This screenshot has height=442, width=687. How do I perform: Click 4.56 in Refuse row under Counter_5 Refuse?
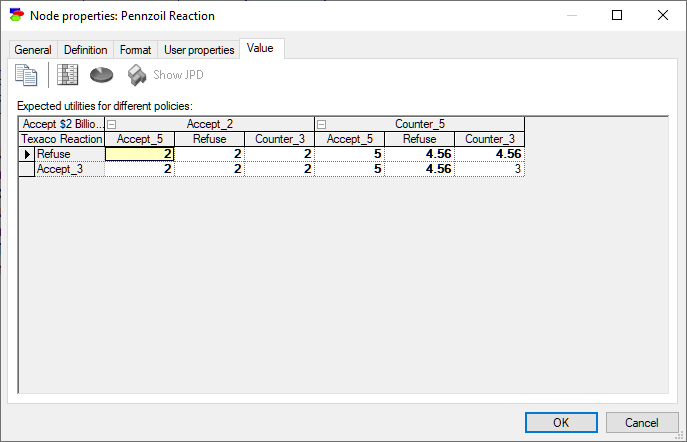420,154
